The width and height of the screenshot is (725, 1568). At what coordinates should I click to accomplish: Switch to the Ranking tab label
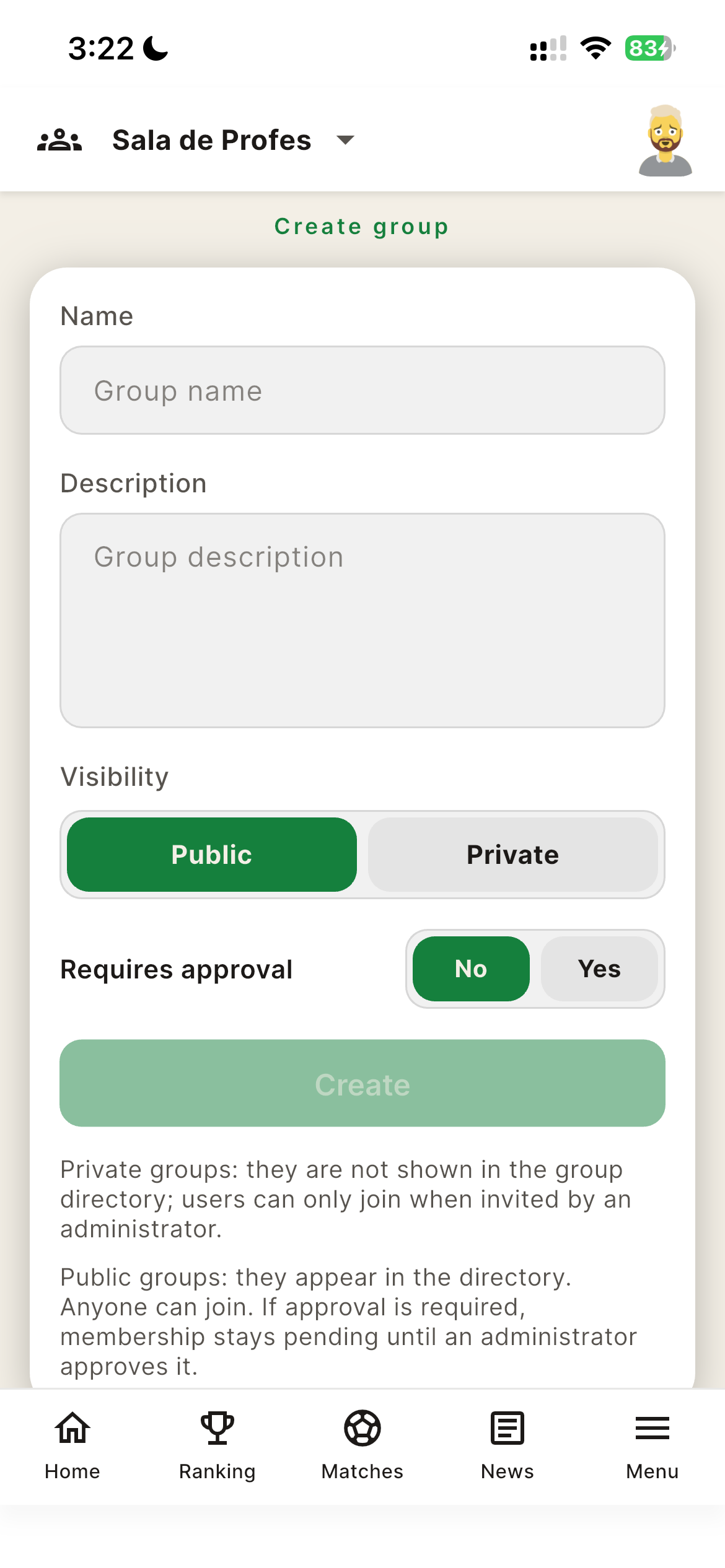click(x=217, y=1471)
